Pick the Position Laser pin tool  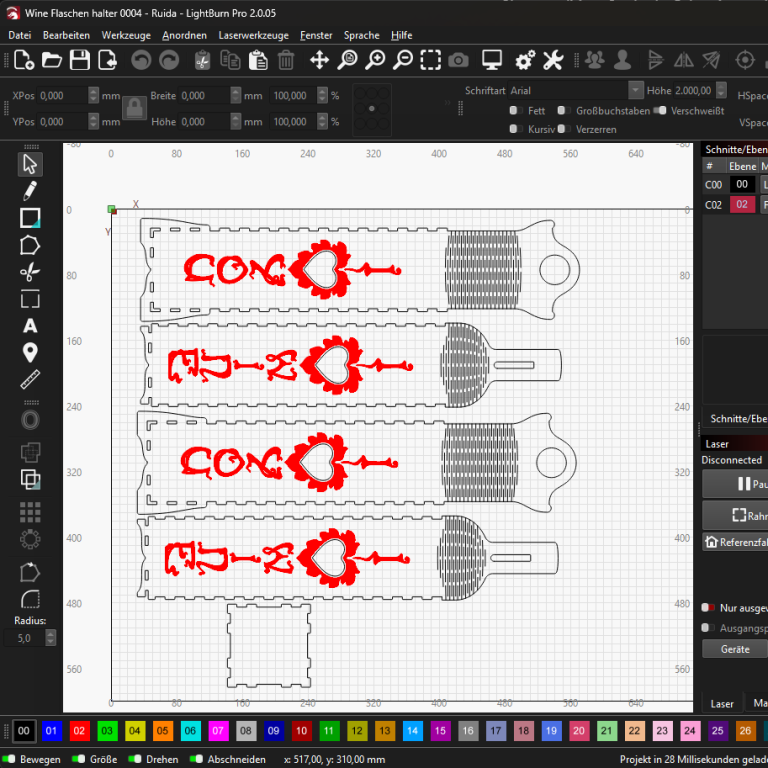pos(30,352)
